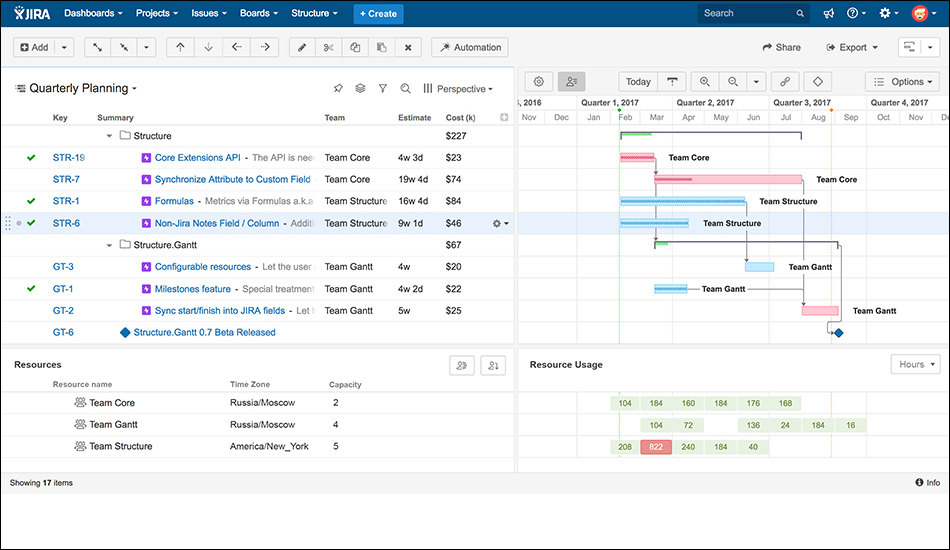Open dropdown arrow next to collapse icon
This screenshot has height=550, width=950.
click(146, 47)
